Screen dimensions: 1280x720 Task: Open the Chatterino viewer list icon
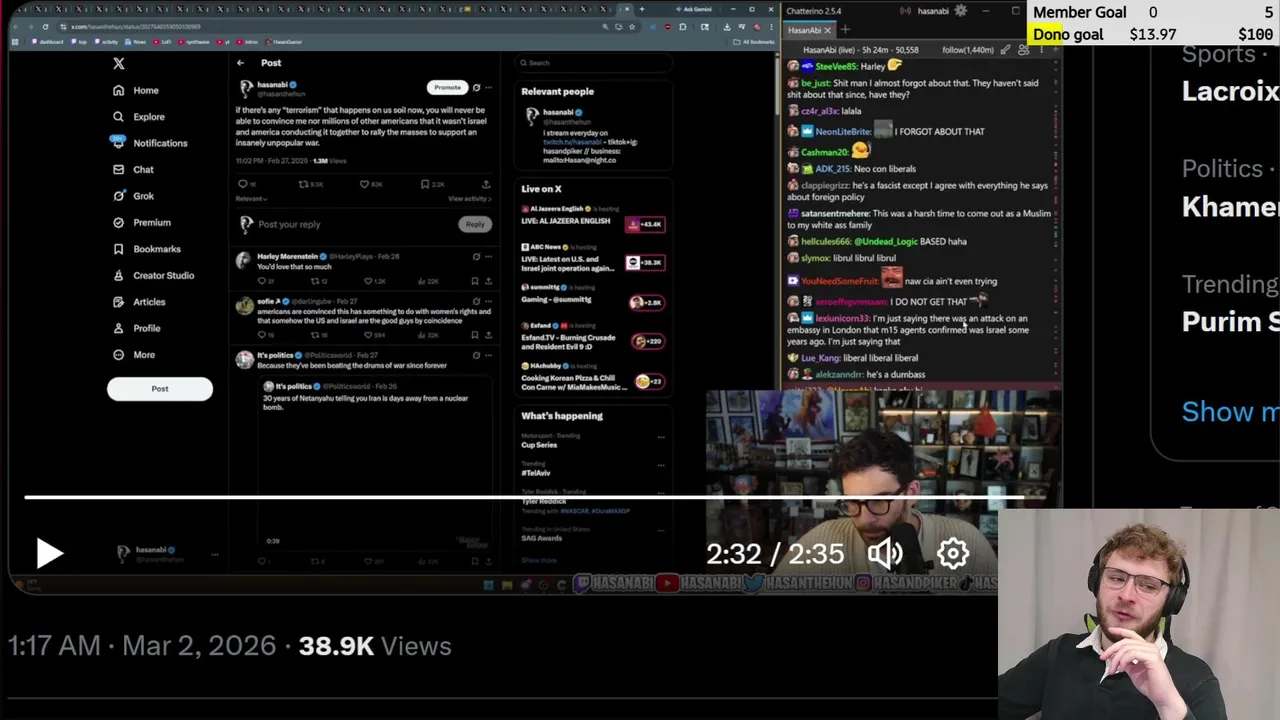[1023, 50]
